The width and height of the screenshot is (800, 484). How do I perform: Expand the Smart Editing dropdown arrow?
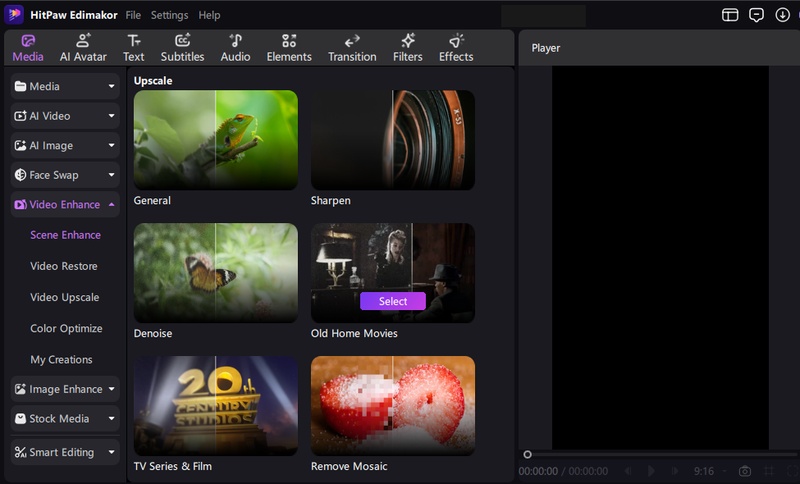111,452
